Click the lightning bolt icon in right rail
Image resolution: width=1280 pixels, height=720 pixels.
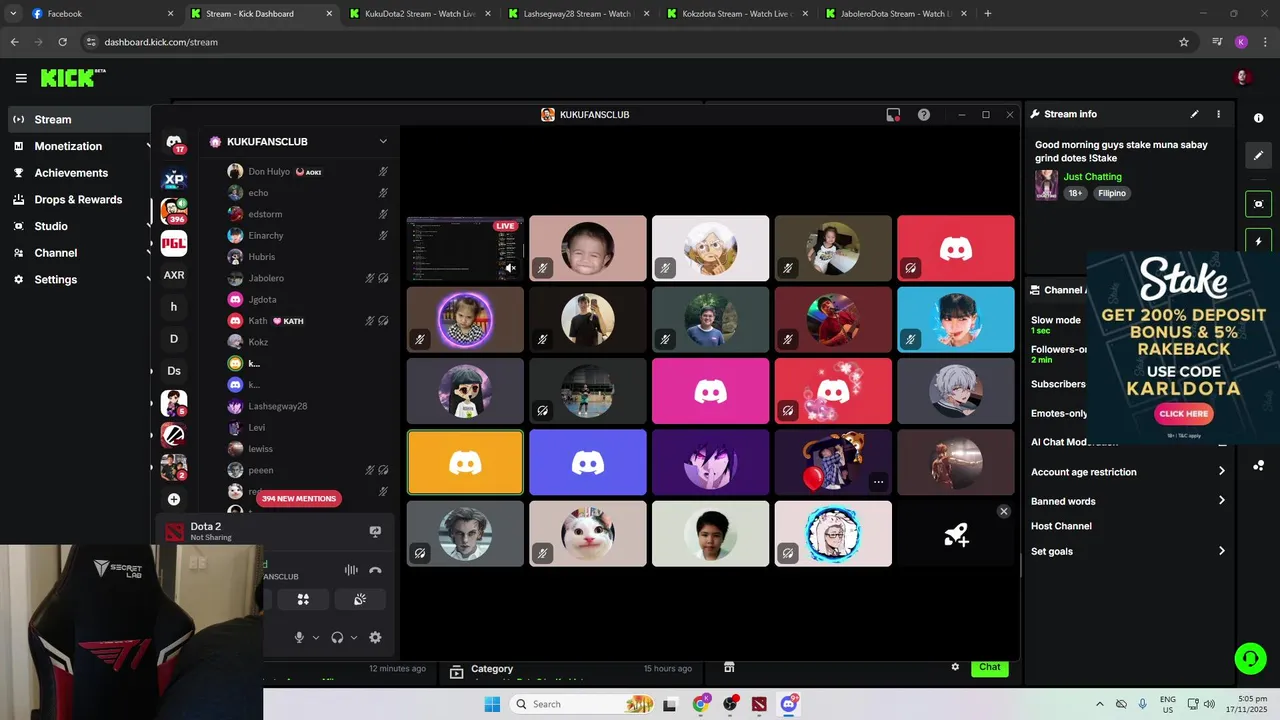tap(1258, 242)
